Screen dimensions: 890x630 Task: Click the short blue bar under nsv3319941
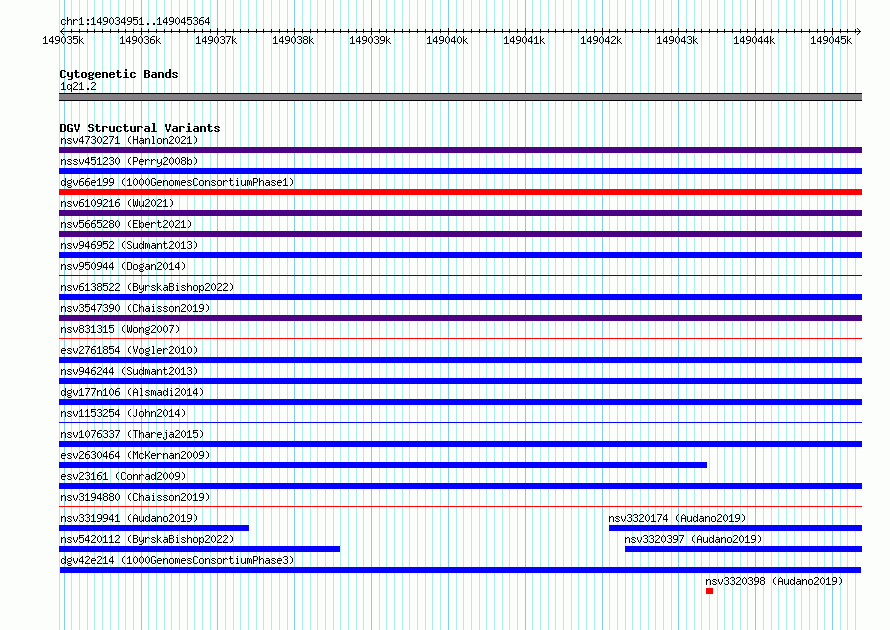click(x=154, y=528)
